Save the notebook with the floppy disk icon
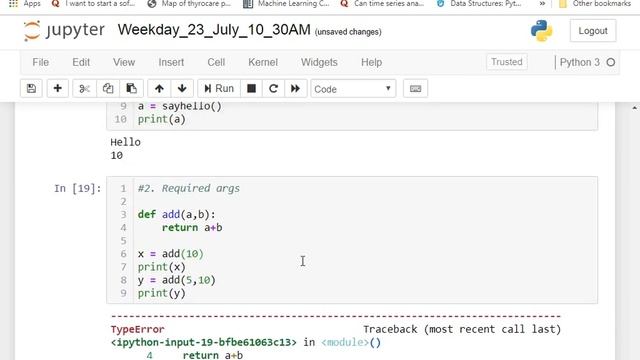Screen dimensions: 640x360 31,89
